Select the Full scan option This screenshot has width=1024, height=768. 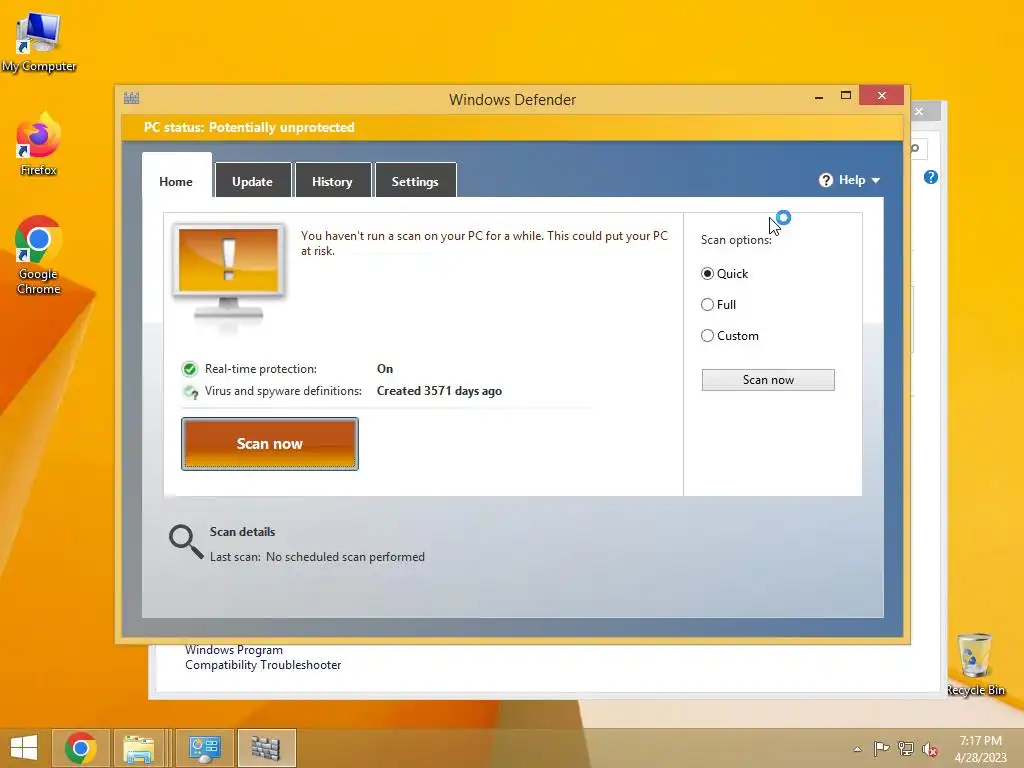click(x=718, y=304)
